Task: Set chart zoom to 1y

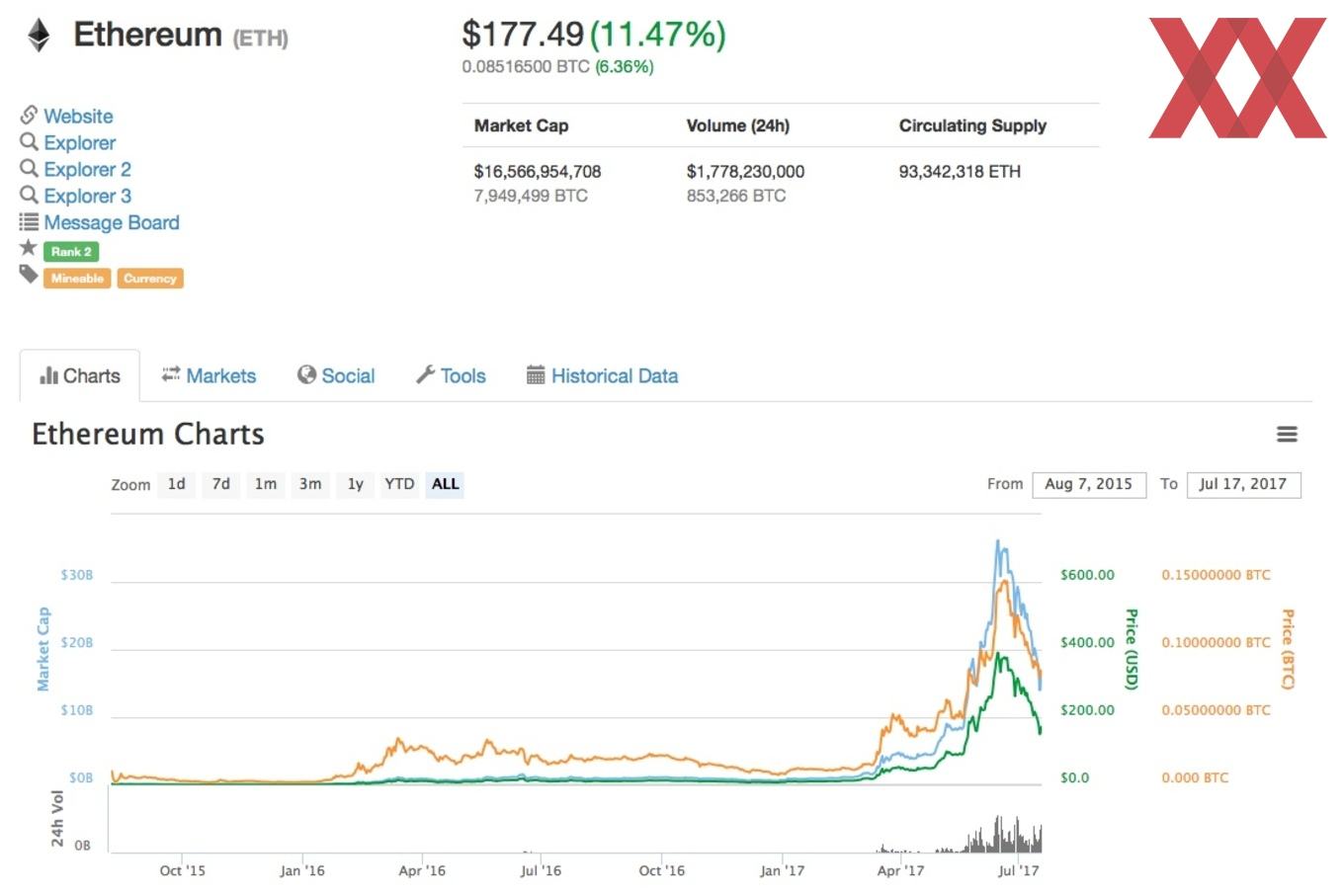Action: pyautogui.click(x=356, y=484)
